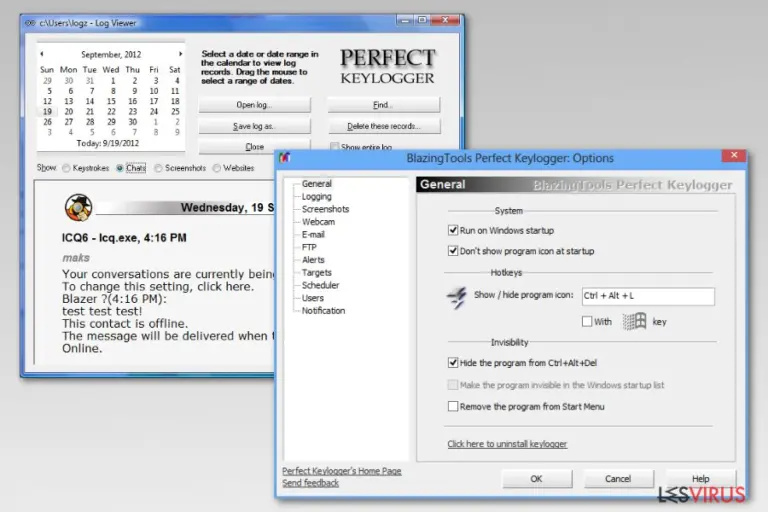Click the Save log as... button
This screenshot has height=512, width=768.
point(254,126)
